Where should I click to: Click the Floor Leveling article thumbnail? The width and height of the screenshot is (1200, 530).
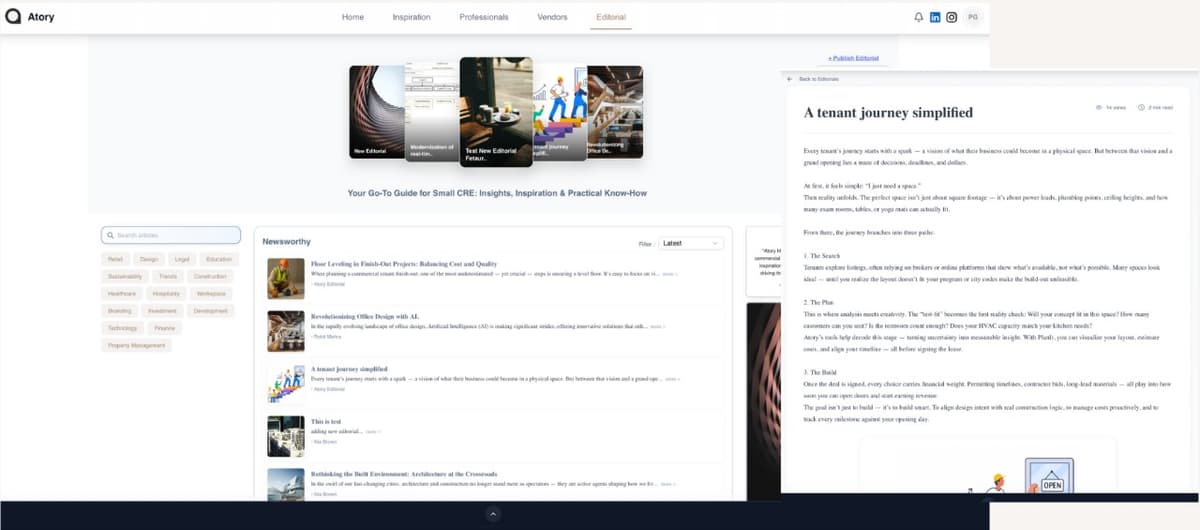(286, 278)
